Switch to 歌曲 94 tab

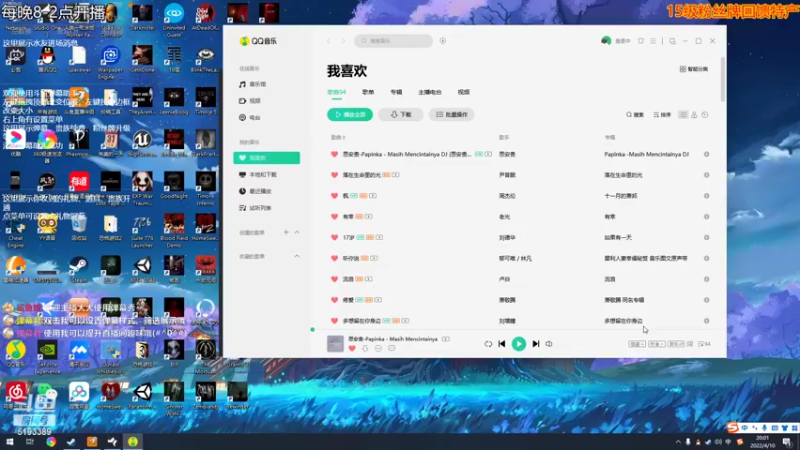(337, 92)
